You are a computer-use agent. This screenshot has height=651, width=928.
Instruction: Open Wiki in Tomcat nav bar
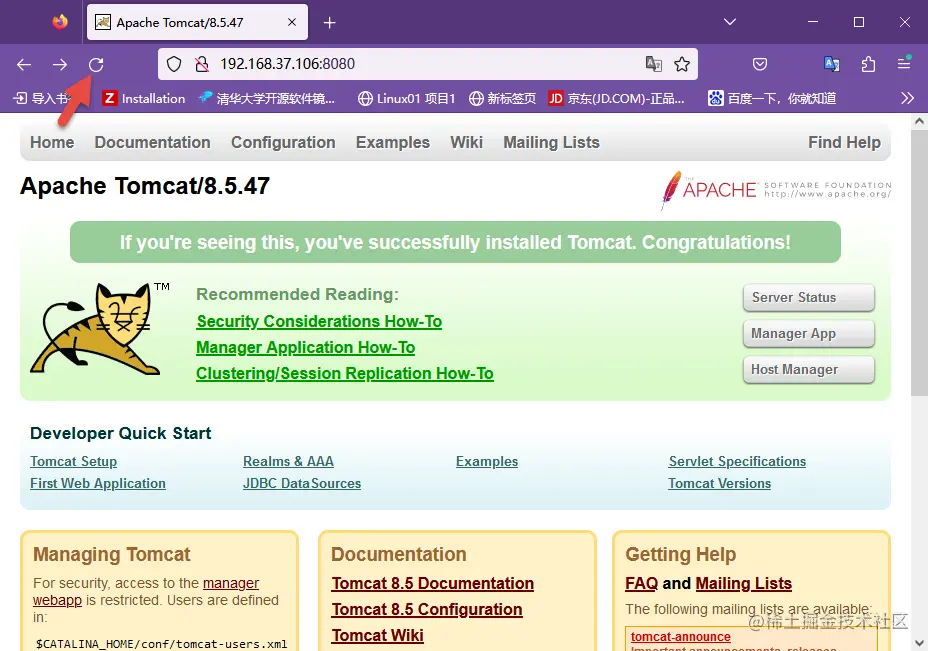466,143
